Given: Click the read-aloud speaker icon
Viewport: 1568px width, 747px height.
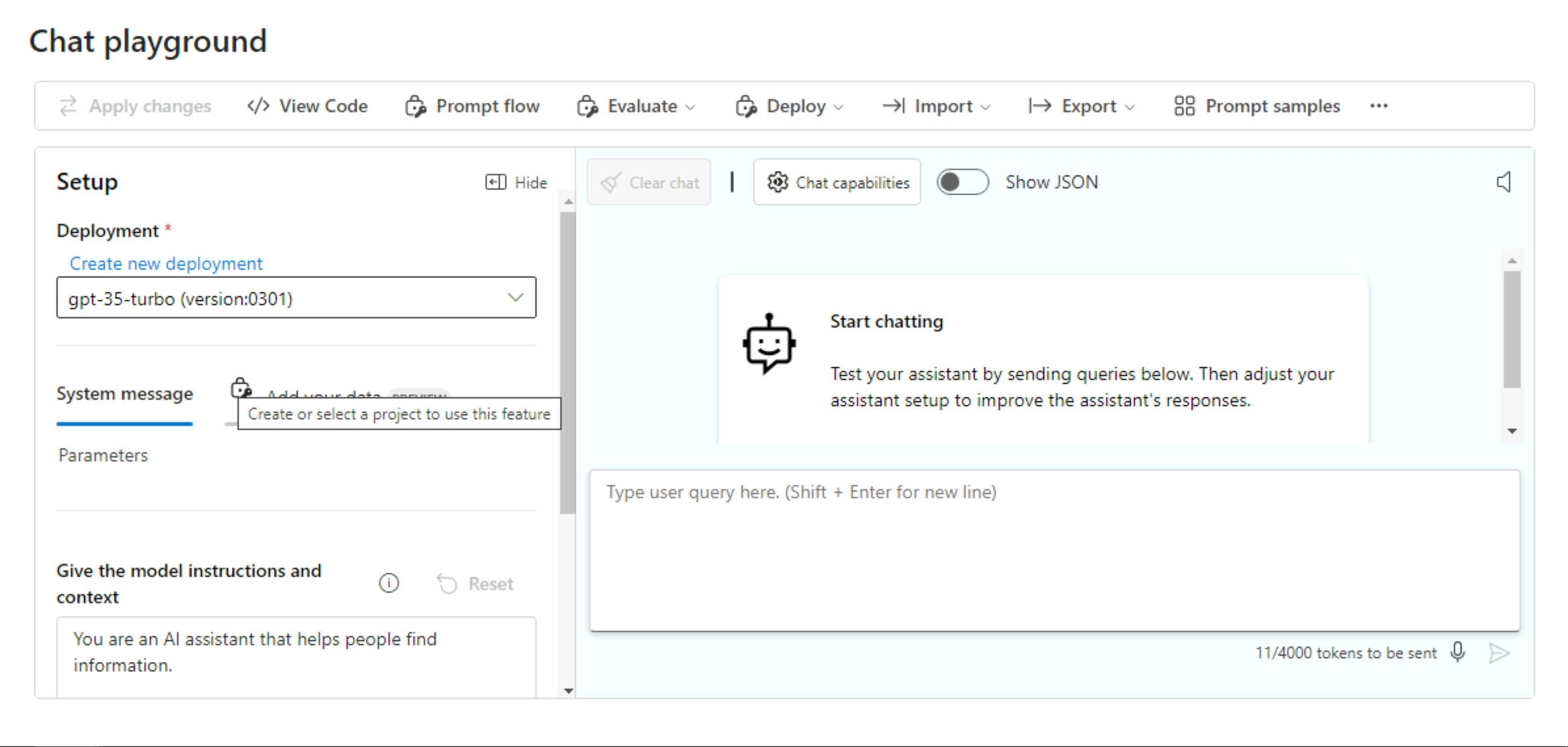Looking at the screenshot, I should coord(1504,182).
